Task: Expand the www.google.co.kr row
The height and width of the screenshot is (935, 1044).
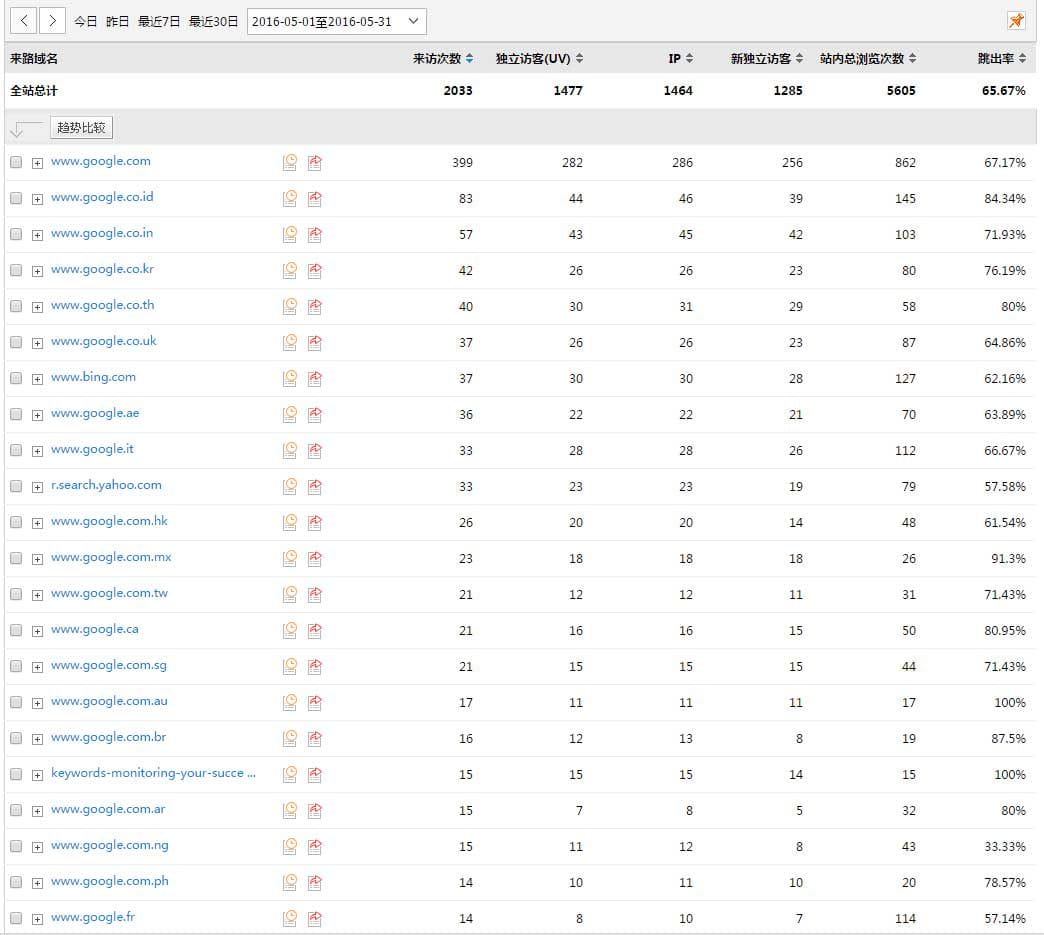Action: tap(37, 271)
